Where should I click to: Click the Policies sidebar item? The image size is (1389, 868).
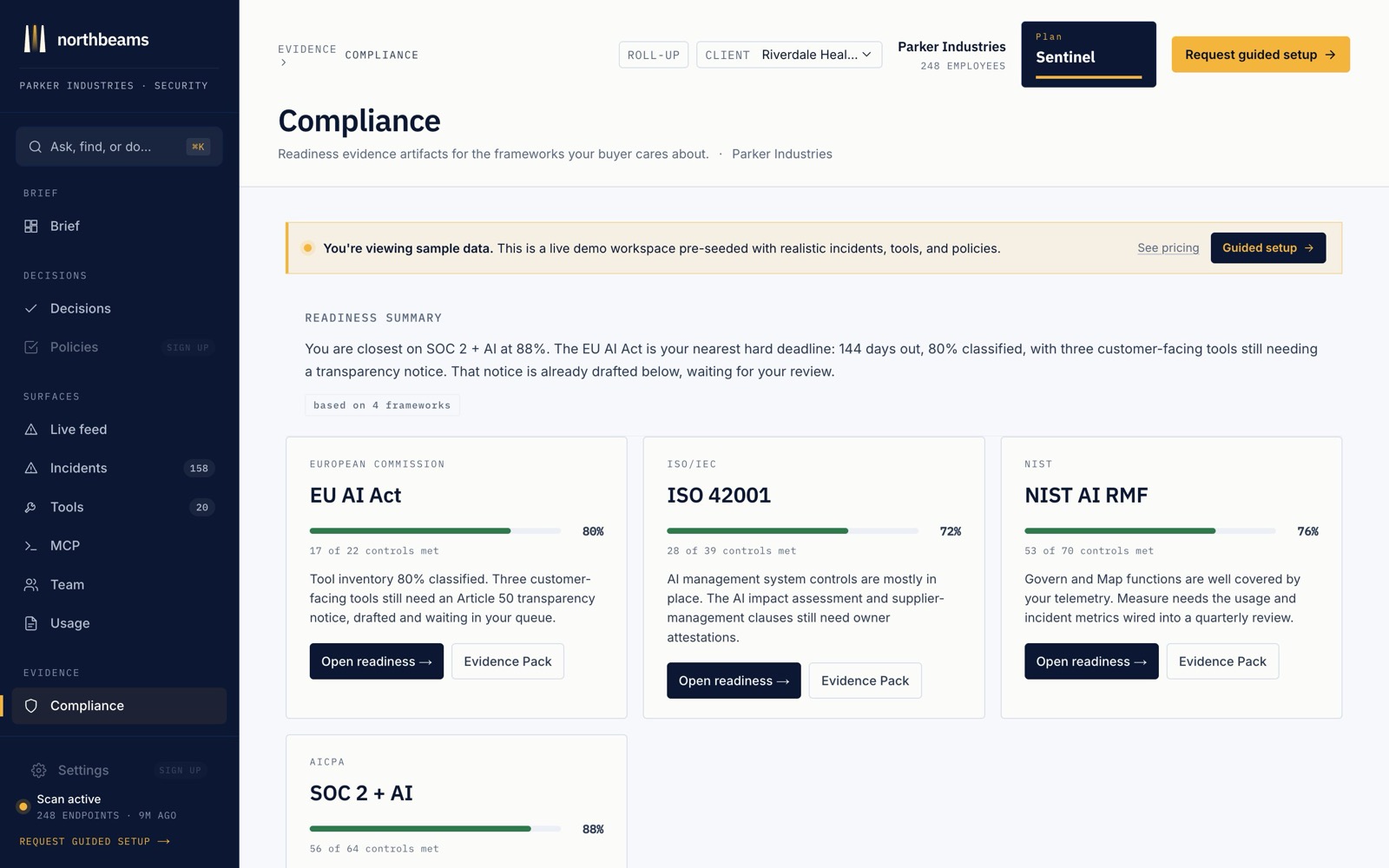pyautogui.click(x=119, y=347)
